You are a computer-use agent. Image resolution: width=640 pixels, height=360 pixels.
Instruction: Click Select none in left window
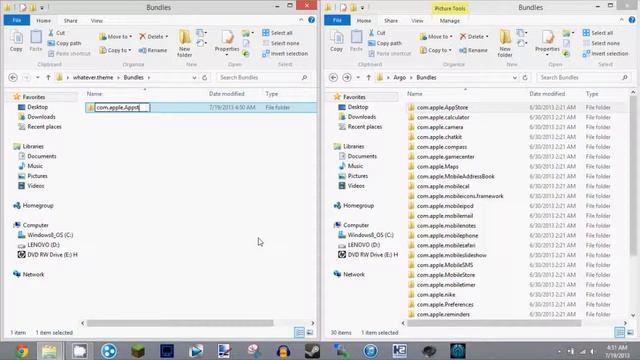point(281,43)
